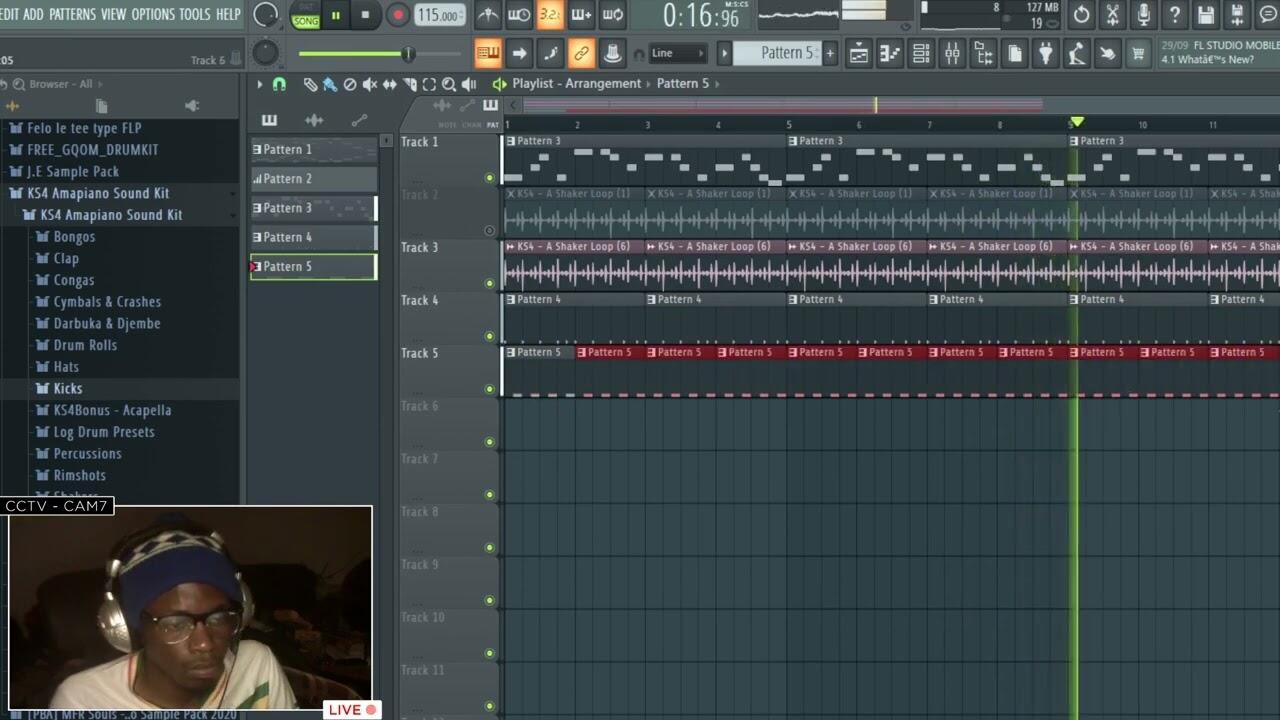Screen dimensions: 1280x720
Task: Open the mixer window icon
Action: 952,54
